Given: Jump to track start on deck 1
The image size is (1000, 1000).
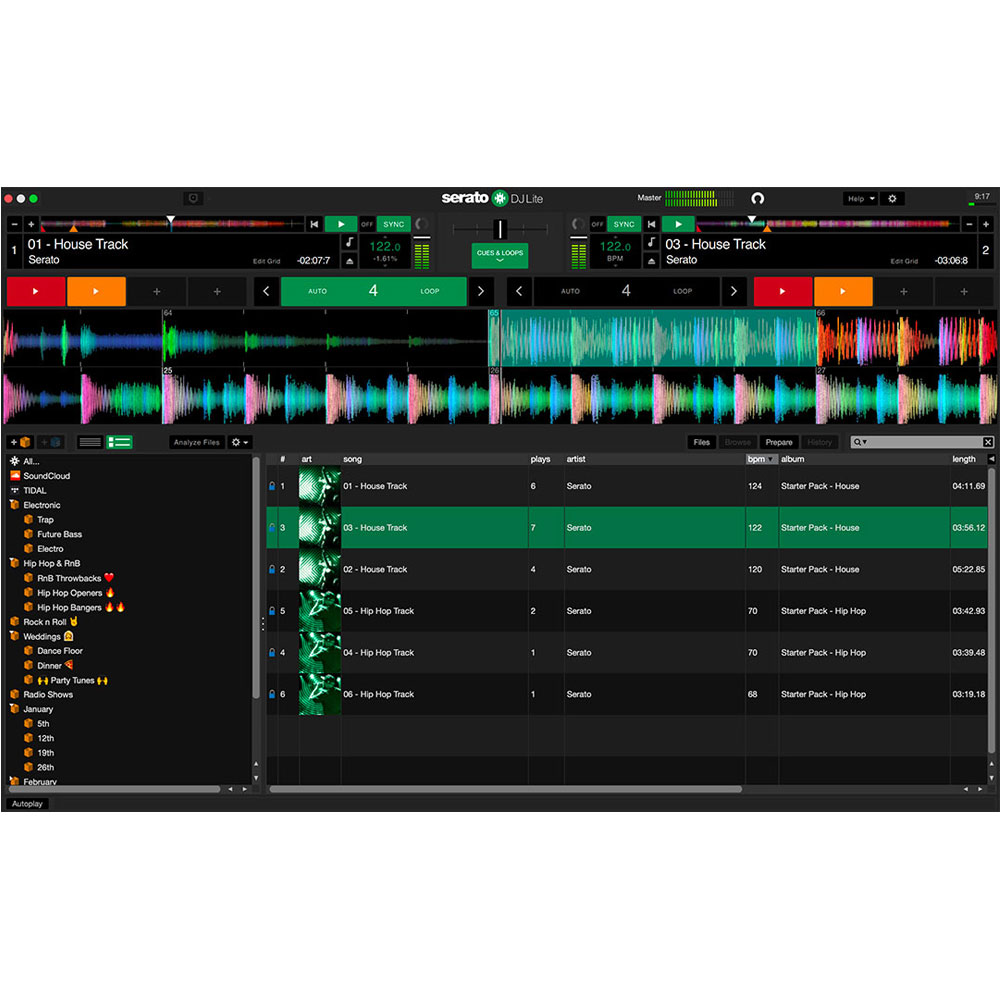Looking at the screenshot, I should [314, 224].
